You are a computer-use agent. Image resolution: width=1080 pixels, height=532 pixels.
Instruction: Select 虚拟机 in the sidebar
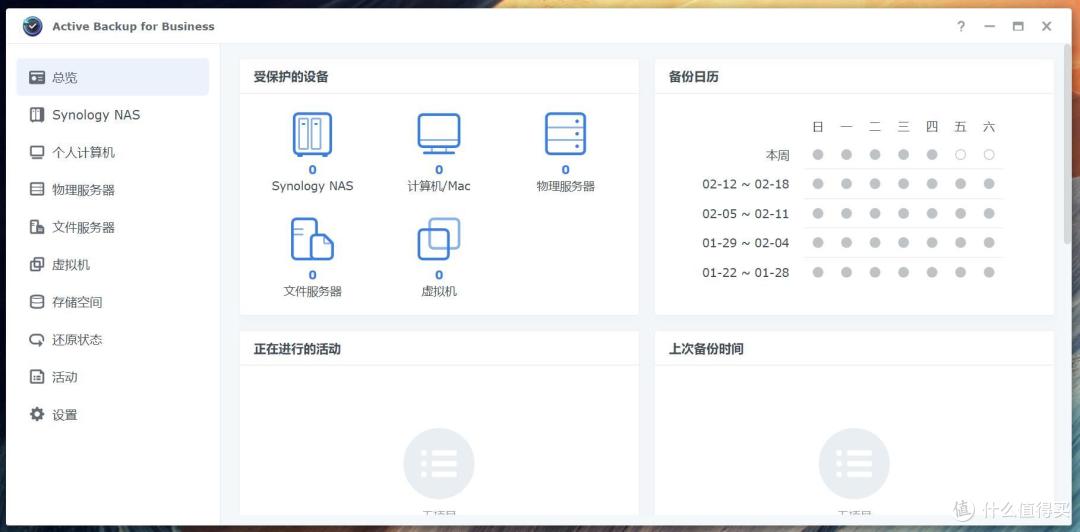coord(112,265)
